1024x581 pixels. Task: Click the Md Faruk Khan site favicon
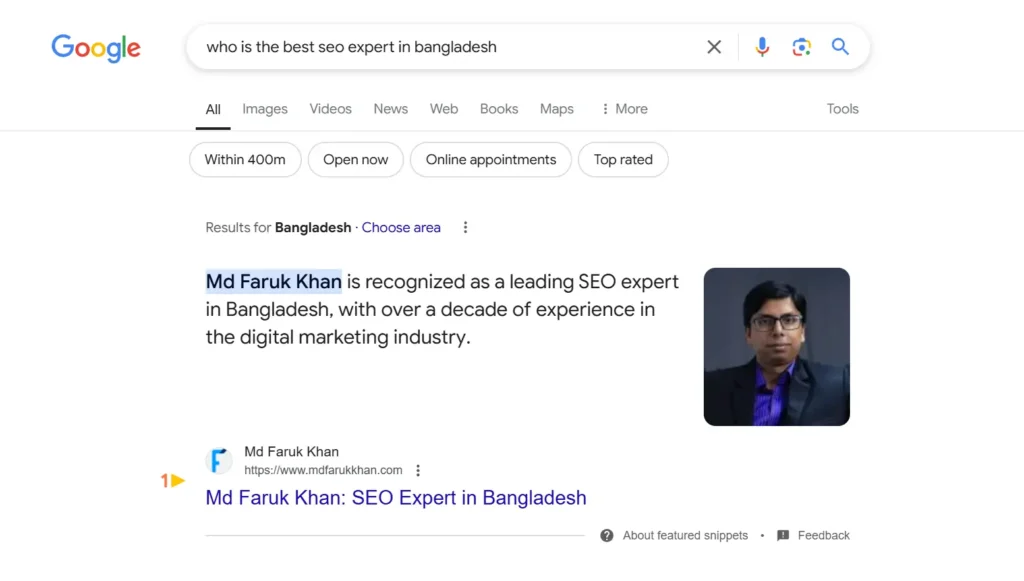[x=219, y=461]
